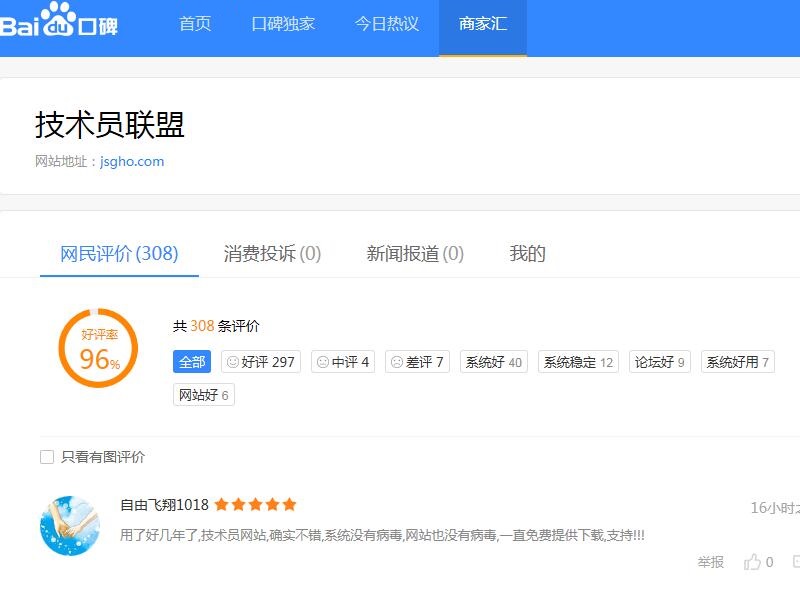
Task: Select the 商家汇 navigation tab
Action: 483,24
